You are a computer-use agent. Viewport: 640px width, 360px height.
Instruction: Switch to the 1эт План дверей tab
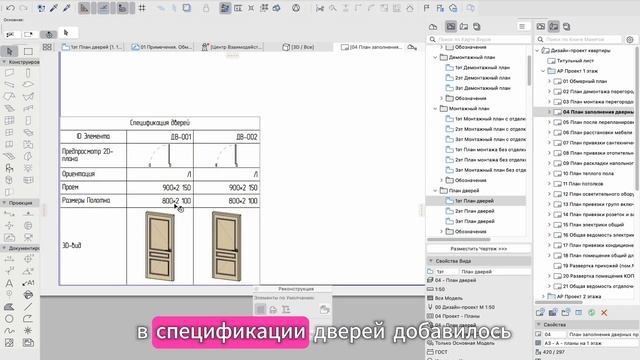coord(92,47)
